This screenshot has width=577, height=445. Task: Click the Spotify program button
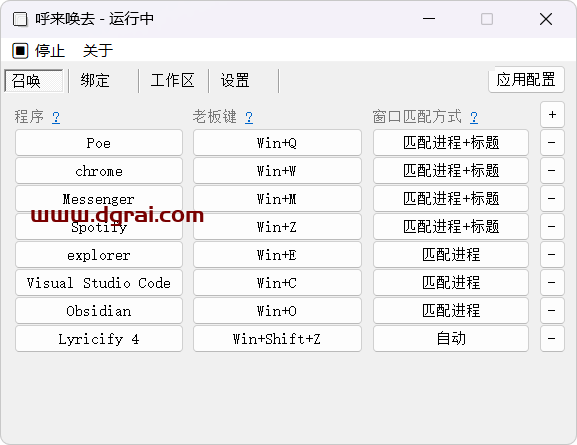pos(99,227)
